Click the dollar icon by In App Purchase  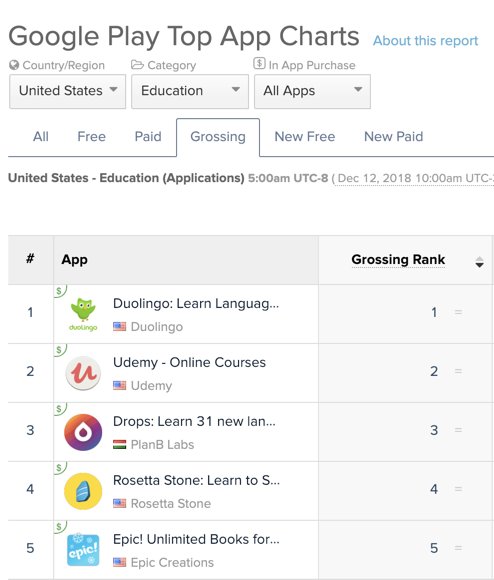259,63
